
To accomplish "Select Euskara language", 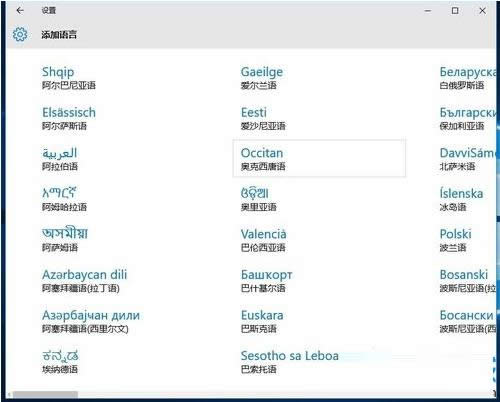I will click(x=262, y=322).
